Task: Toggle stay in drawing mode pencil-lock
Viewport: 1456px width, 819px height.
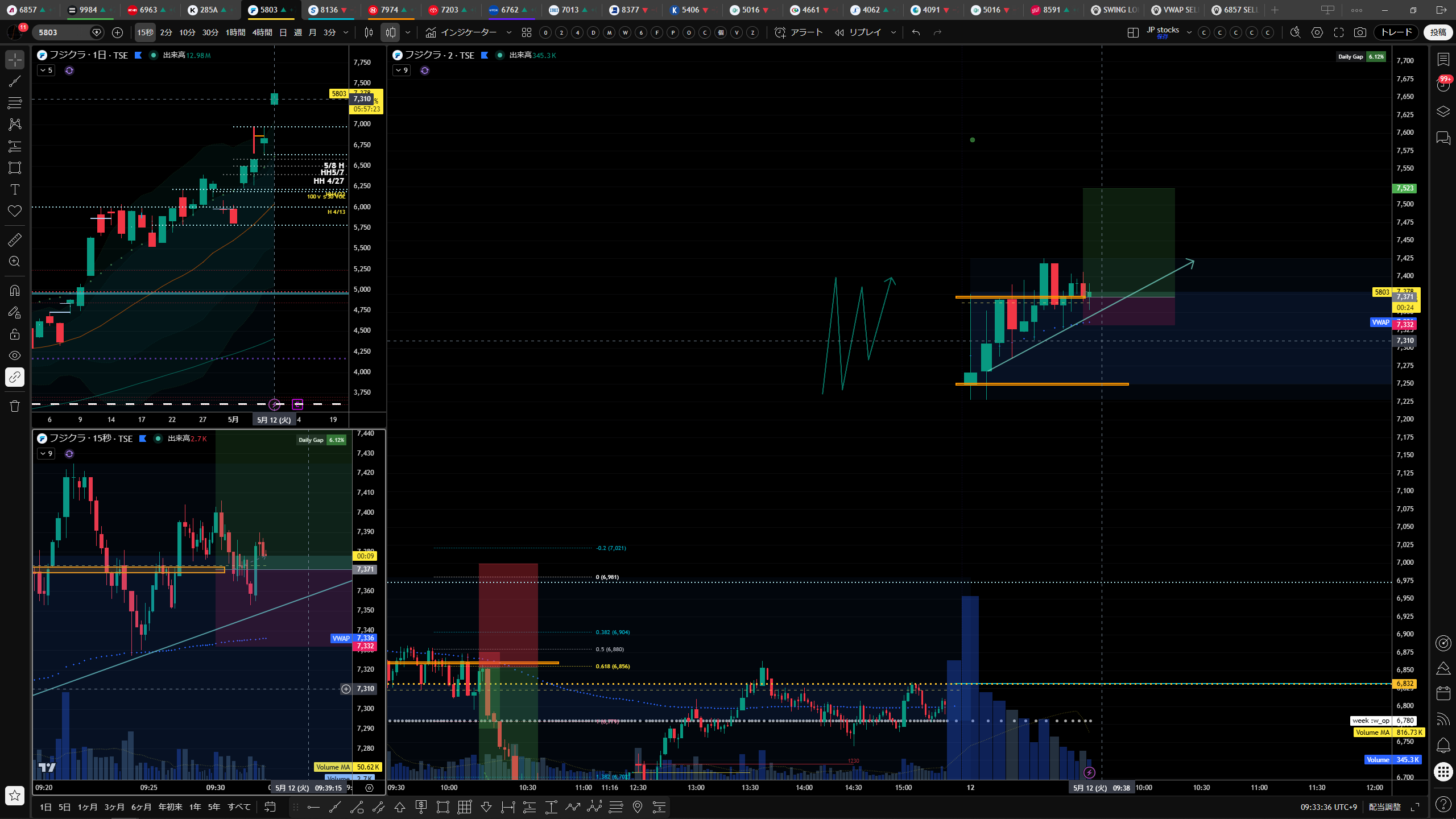Action: click(15, 312)
